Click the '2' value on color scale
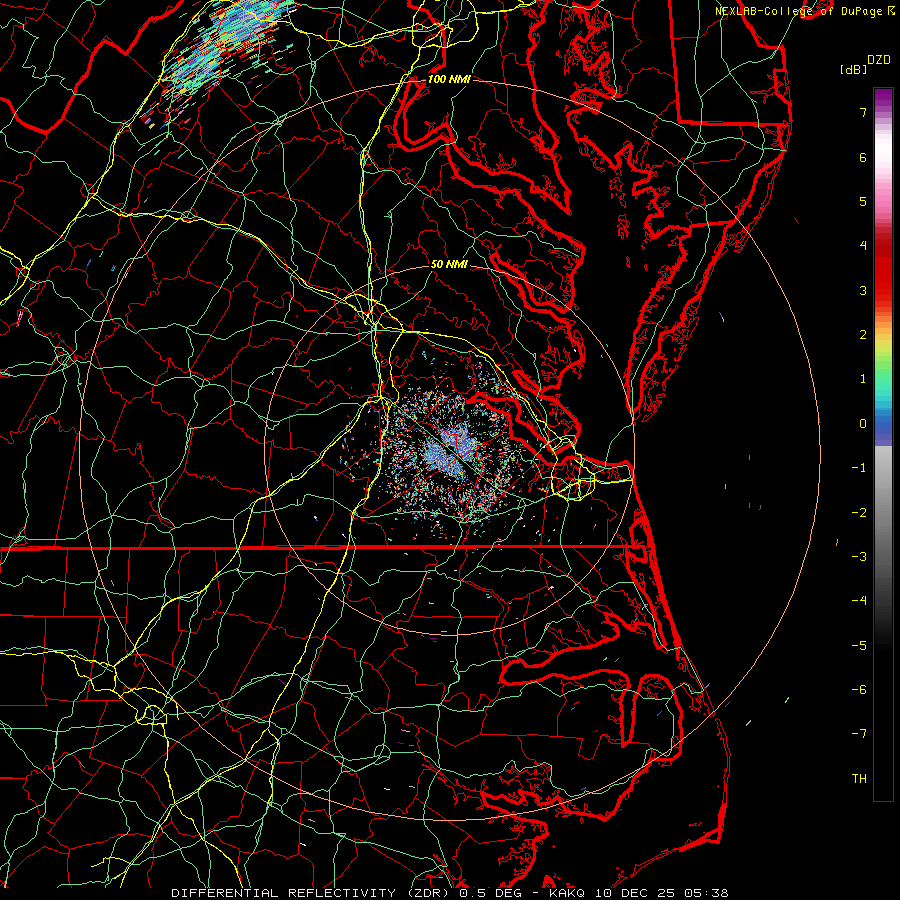The image size is (900, 900). tap(863, 335)
